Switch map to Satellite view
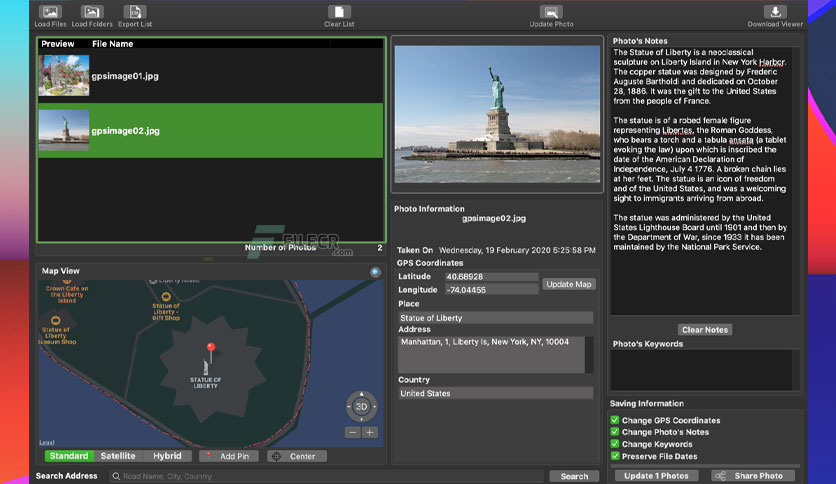 [x=118, y=456]
